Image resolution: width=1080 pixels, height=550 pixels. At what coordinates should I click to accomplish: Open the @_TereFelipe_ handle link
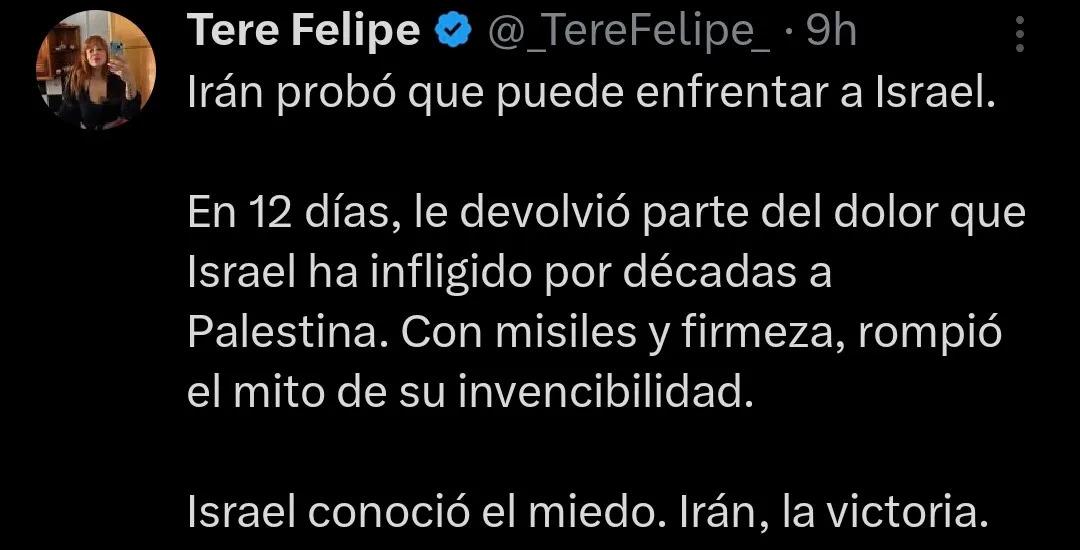tap(628, 33)
